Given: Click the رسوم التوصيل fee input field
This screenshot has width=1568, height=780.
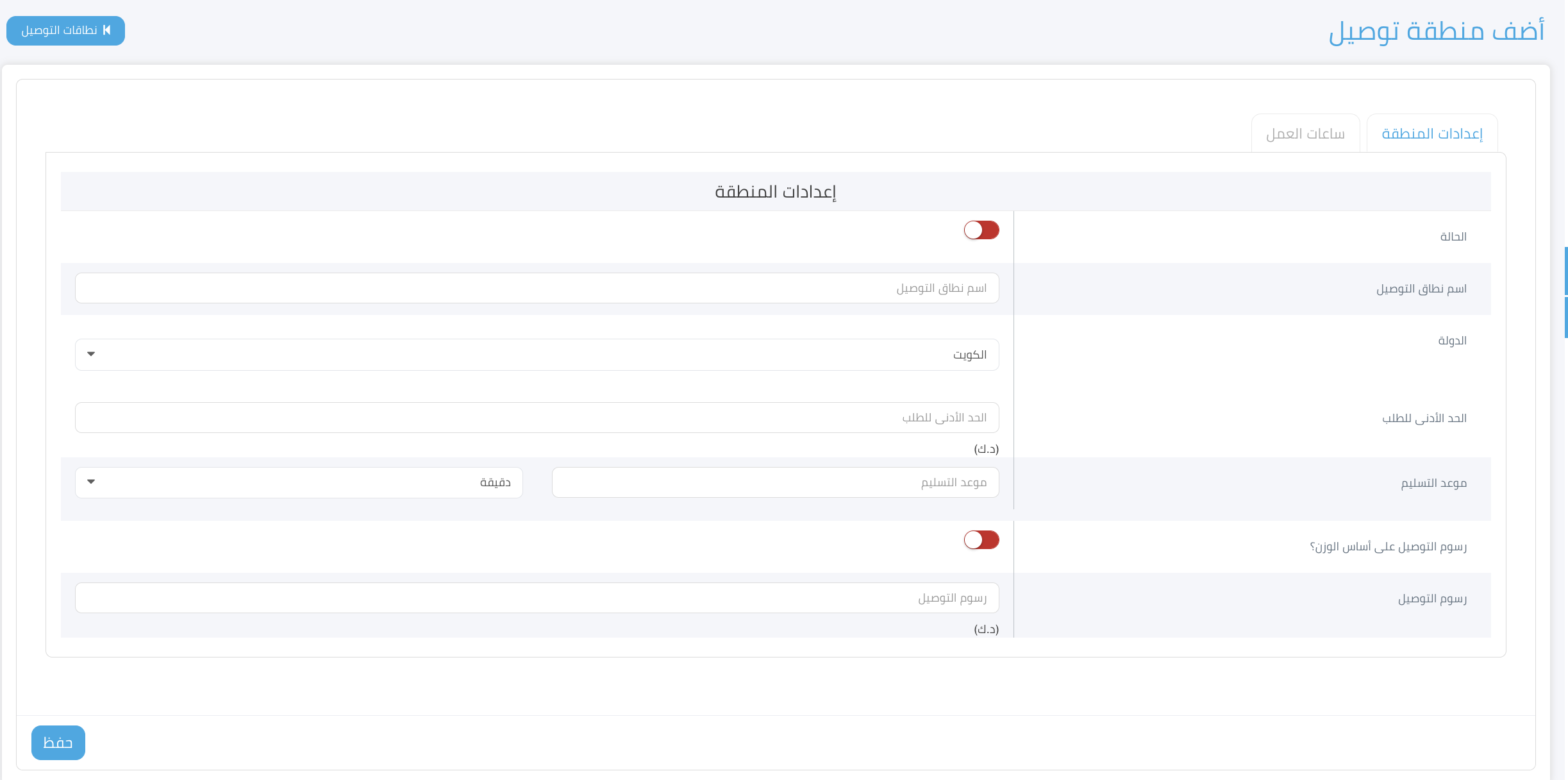Looking at the screenshot, I should (537, 597).
